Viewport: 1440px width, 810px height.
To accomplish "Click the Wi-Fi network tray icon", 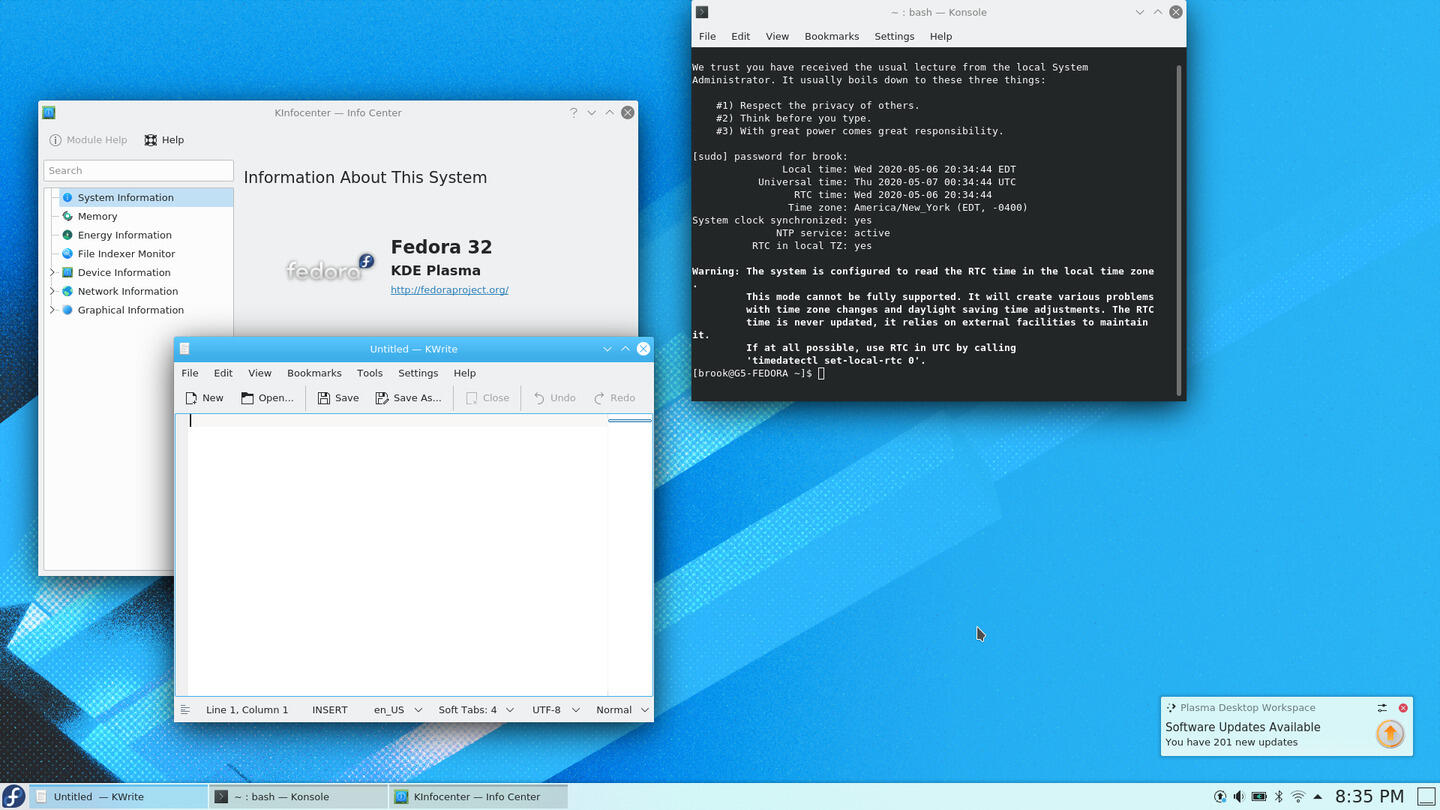I will tap(1298, 797).
